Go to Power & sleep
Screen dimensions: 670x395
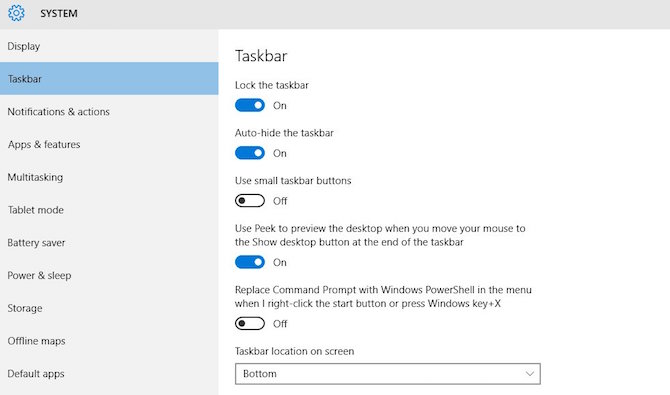[x=109, y=275]
